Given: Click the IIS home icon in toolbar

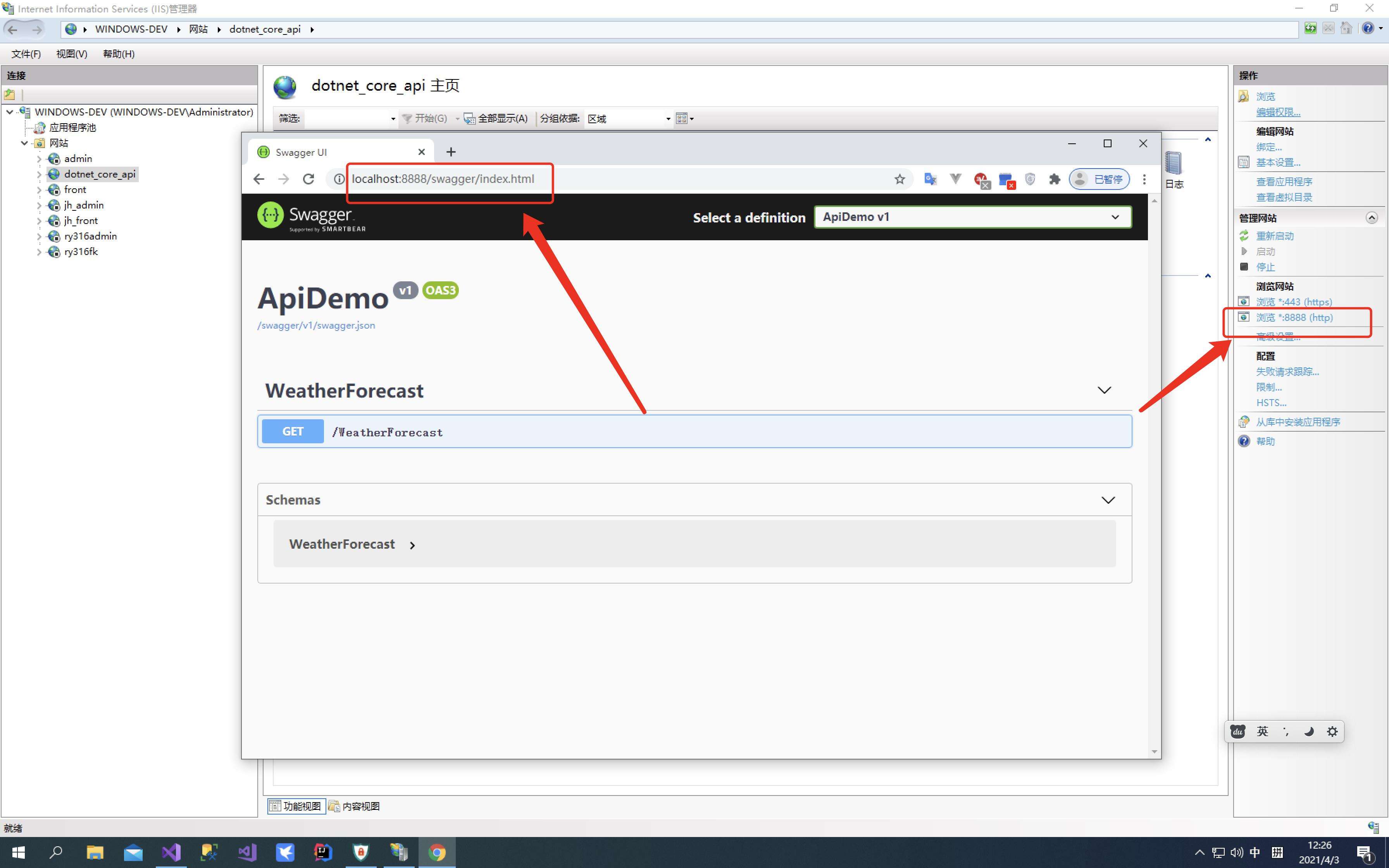Looking at the screenshot, I should pyautogui.click(x=1346, y=28).
